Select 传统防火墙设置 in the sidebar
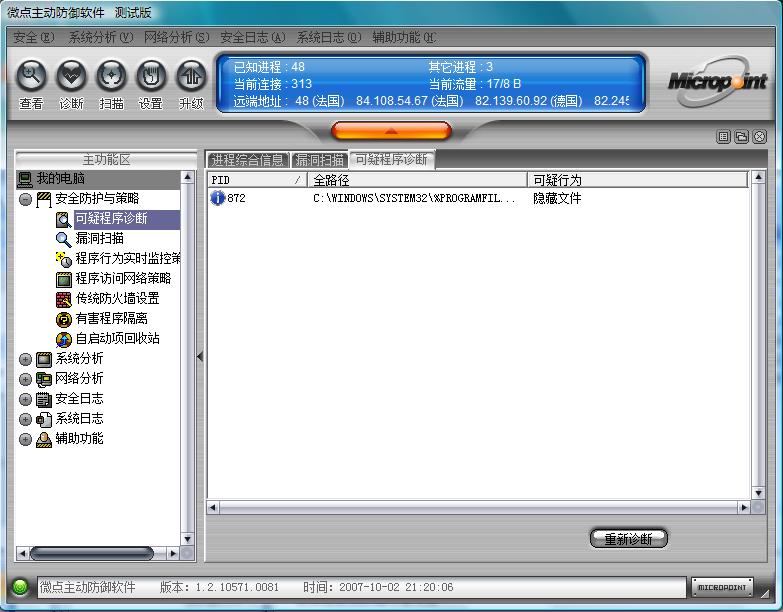Image resolution: width=783 pixels, height=612 pixels. (x=117, y=299)
